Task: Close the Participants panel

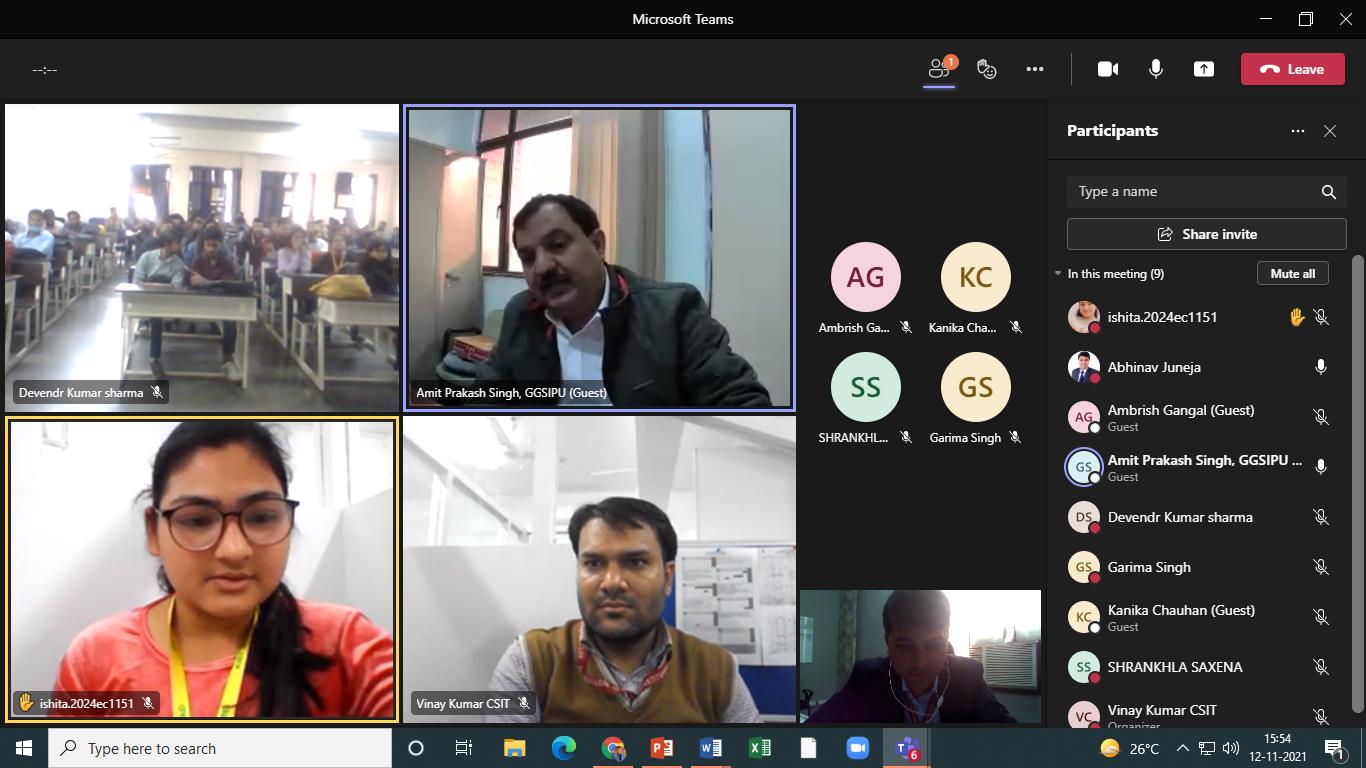Action: (x=1330, y=131)
